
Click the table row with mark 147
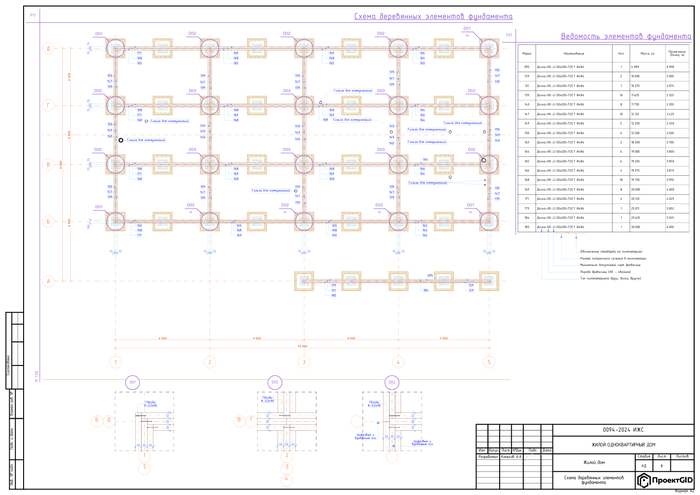tap(603, 114)
